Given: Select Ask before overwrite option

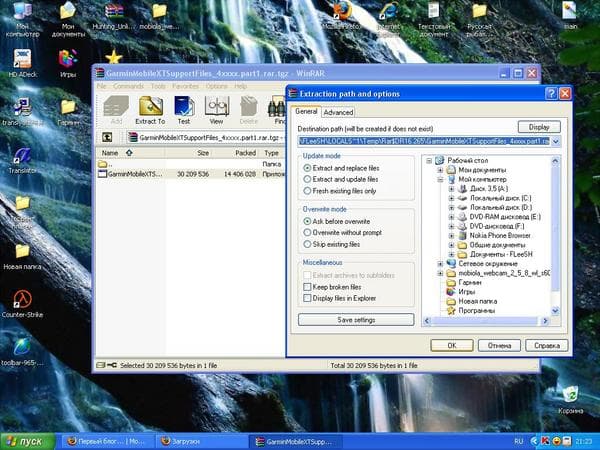Looking at the screenshot, I should coord(307,221).
